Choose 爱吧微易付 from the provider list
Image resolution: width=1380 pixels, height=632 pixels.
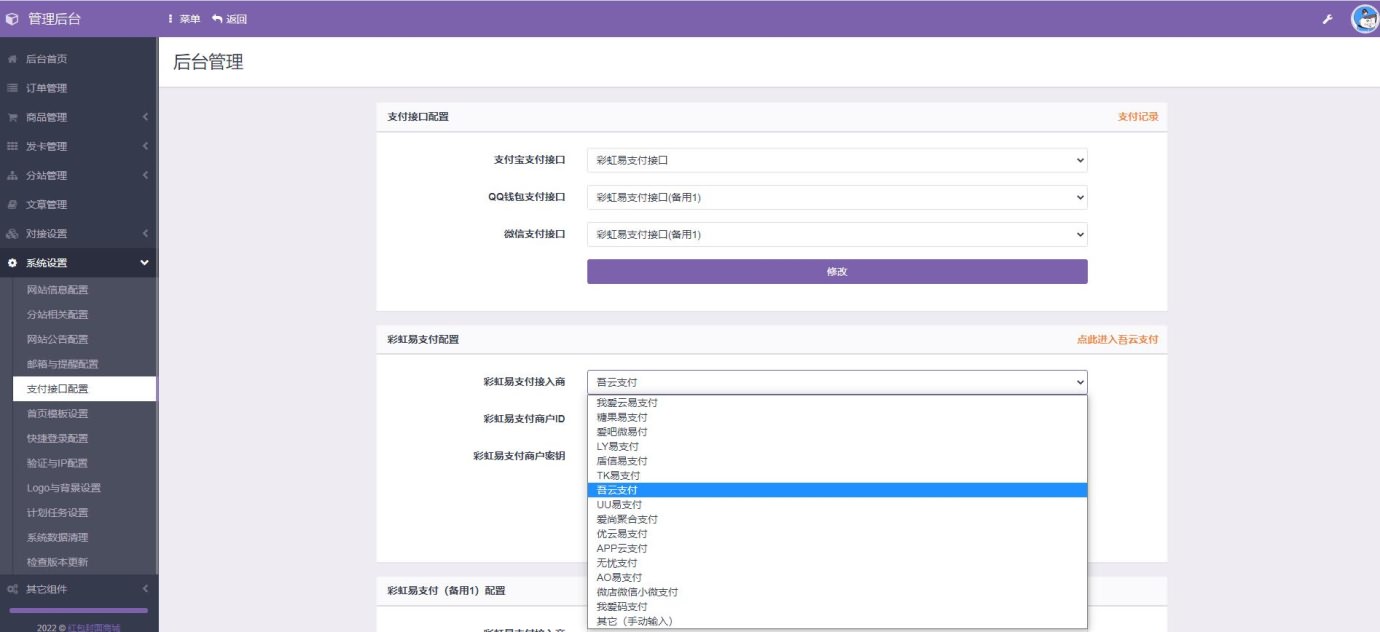coord(837,432)
